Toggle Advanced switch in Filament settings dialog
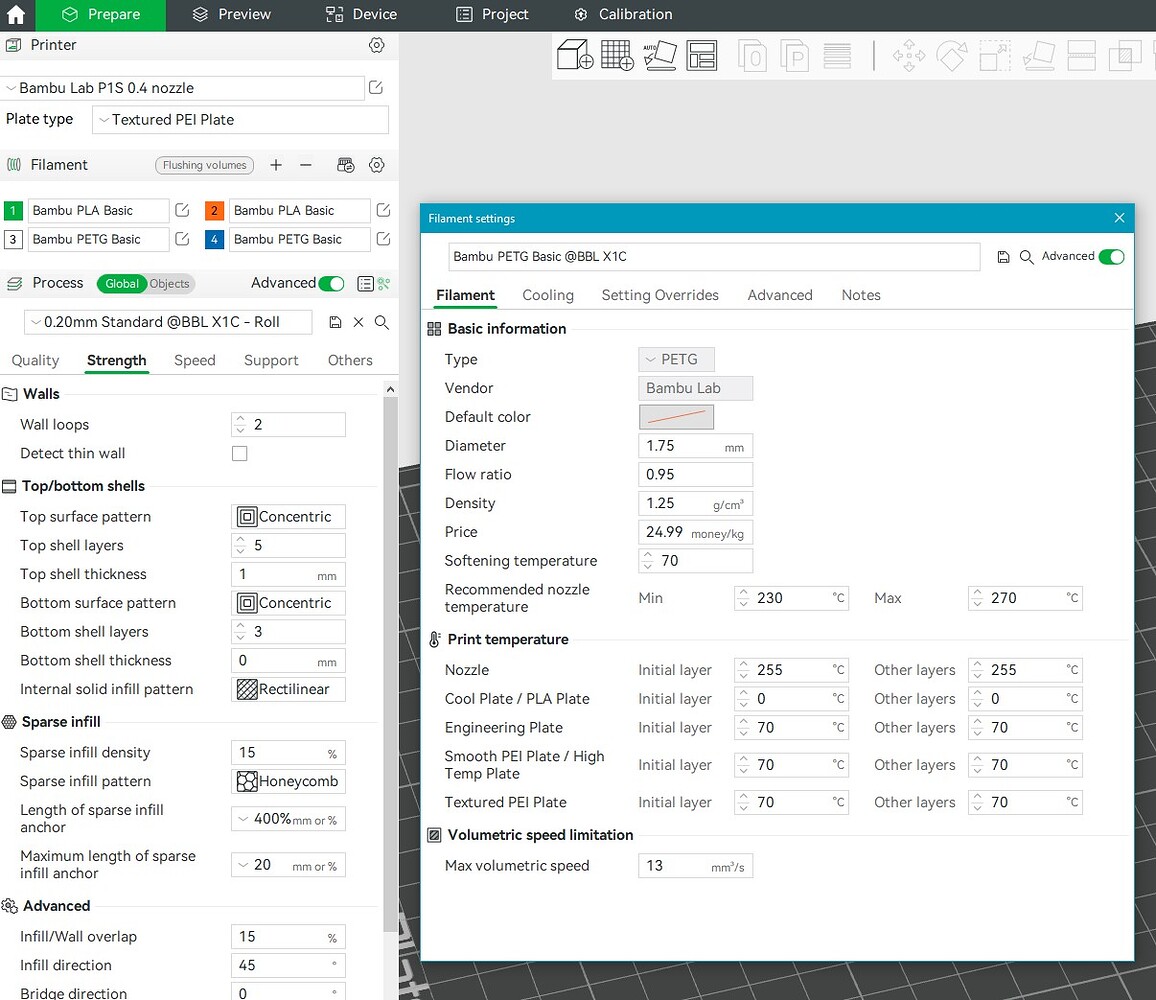1156x1000 pixels. [x=1111, y=257]
